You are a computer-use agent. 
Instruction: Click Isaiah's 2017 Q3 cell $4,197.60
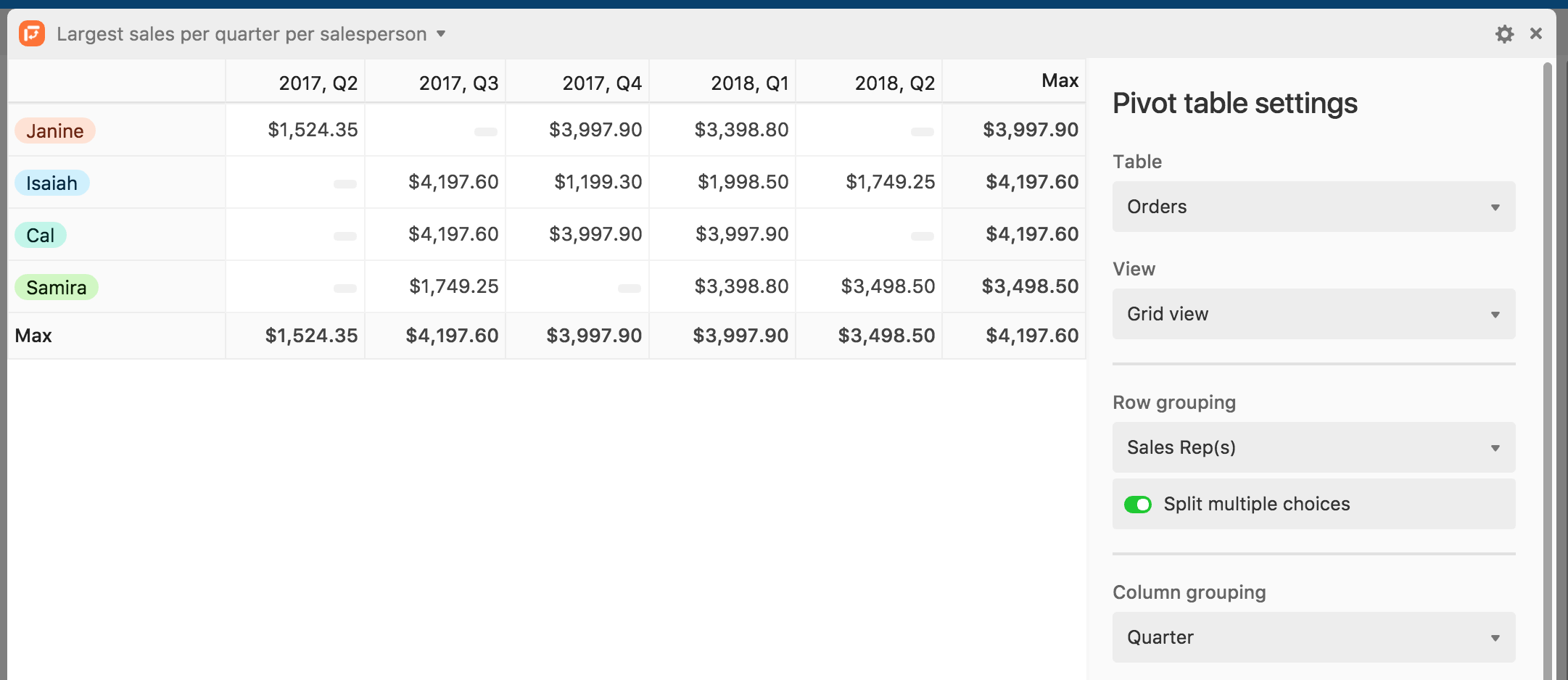click(453, 182)
